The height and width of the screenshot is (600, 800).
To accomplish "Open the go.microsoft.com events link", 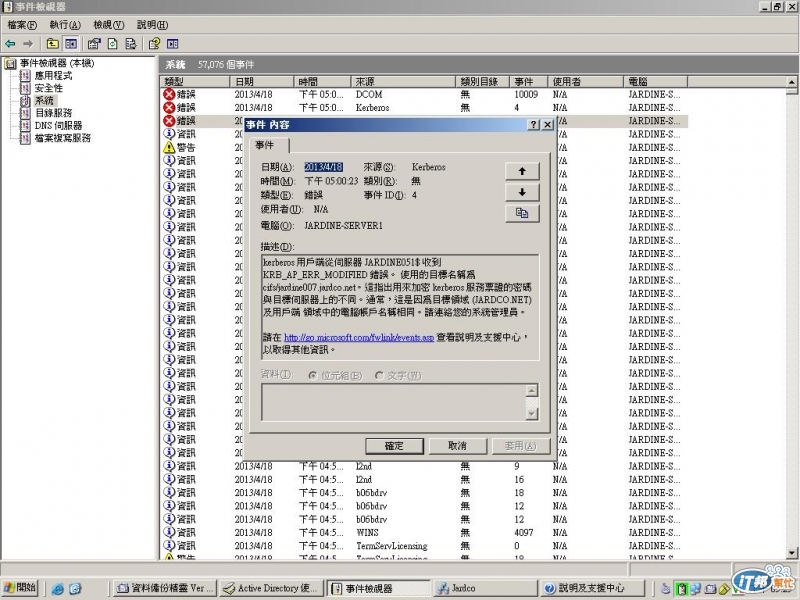I will (359, 337).
